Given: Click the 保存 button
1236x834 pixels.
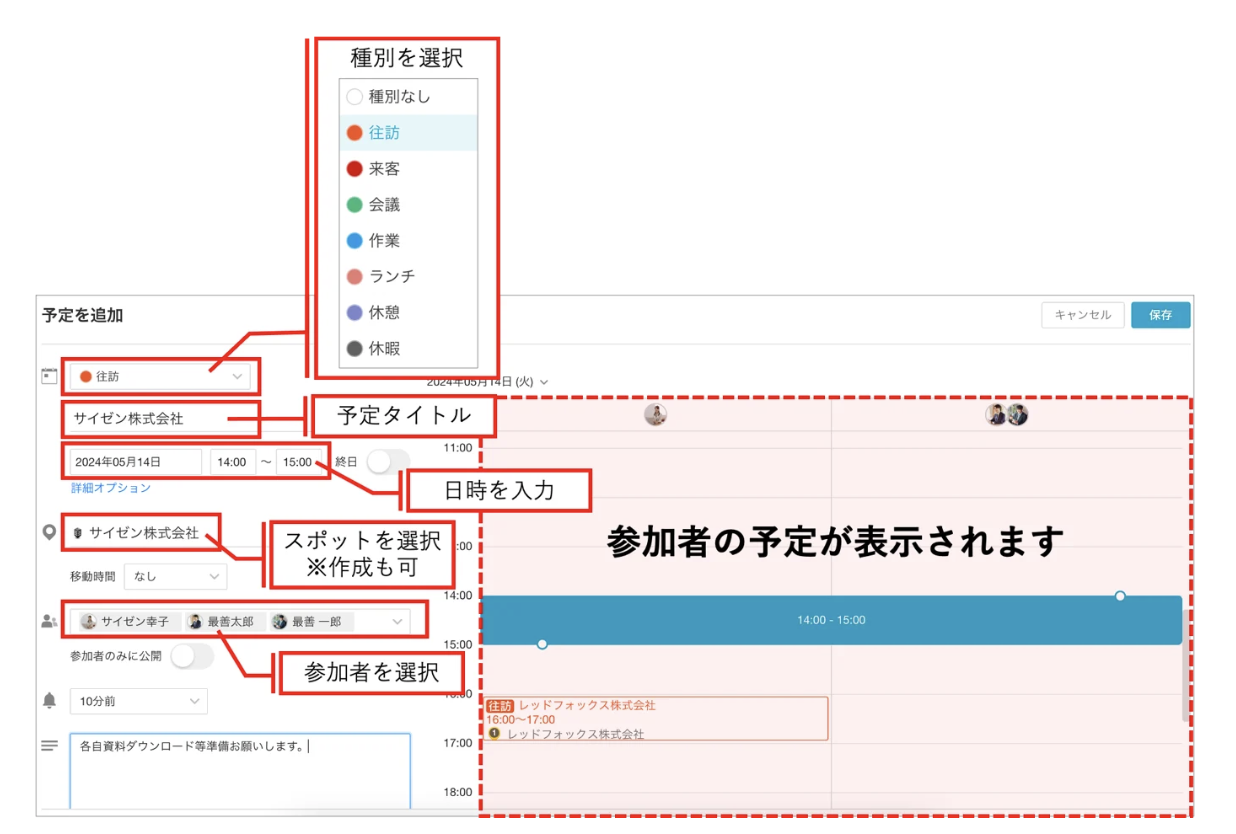Looking at the screenshot, I should (1161, 315).
